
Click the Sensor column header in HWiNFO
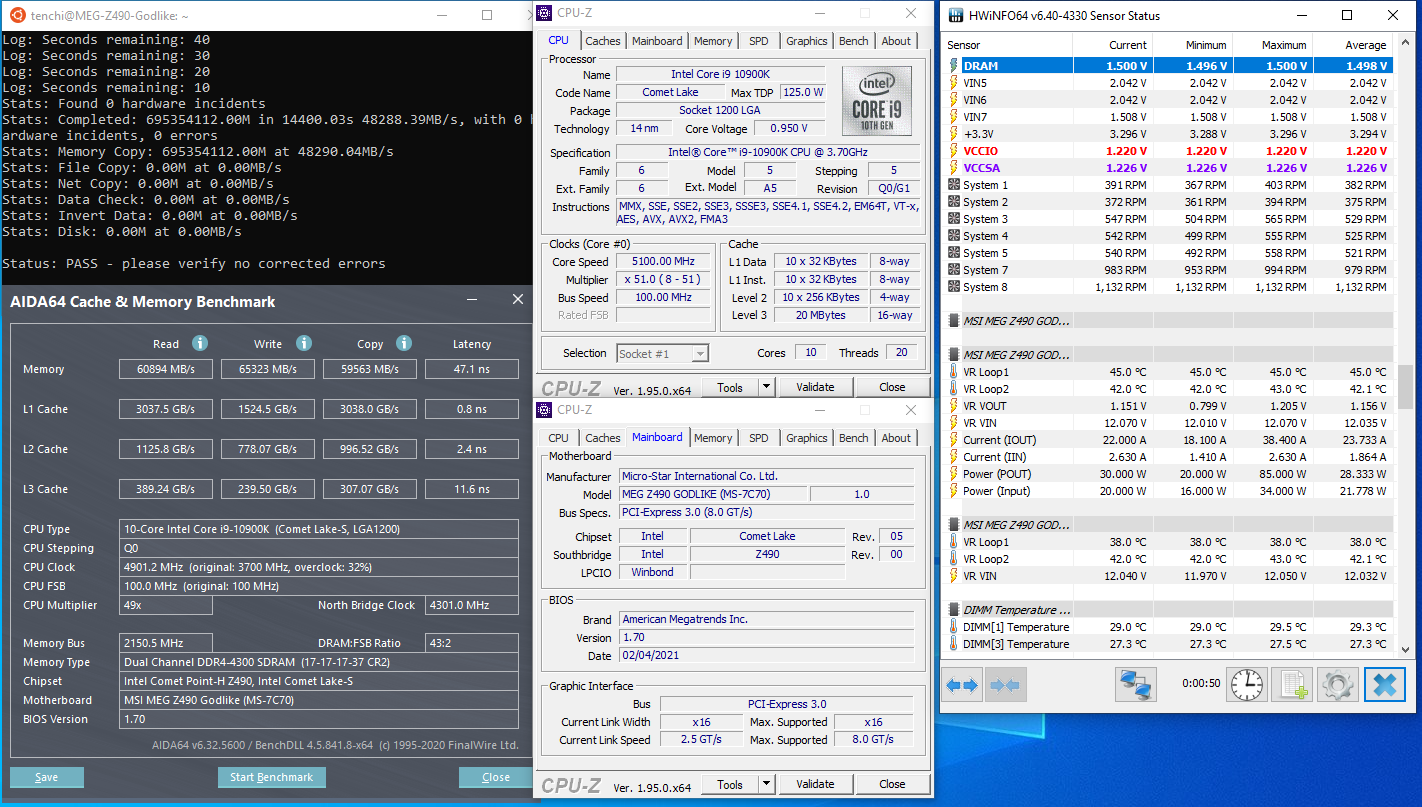click(1008, 45)
